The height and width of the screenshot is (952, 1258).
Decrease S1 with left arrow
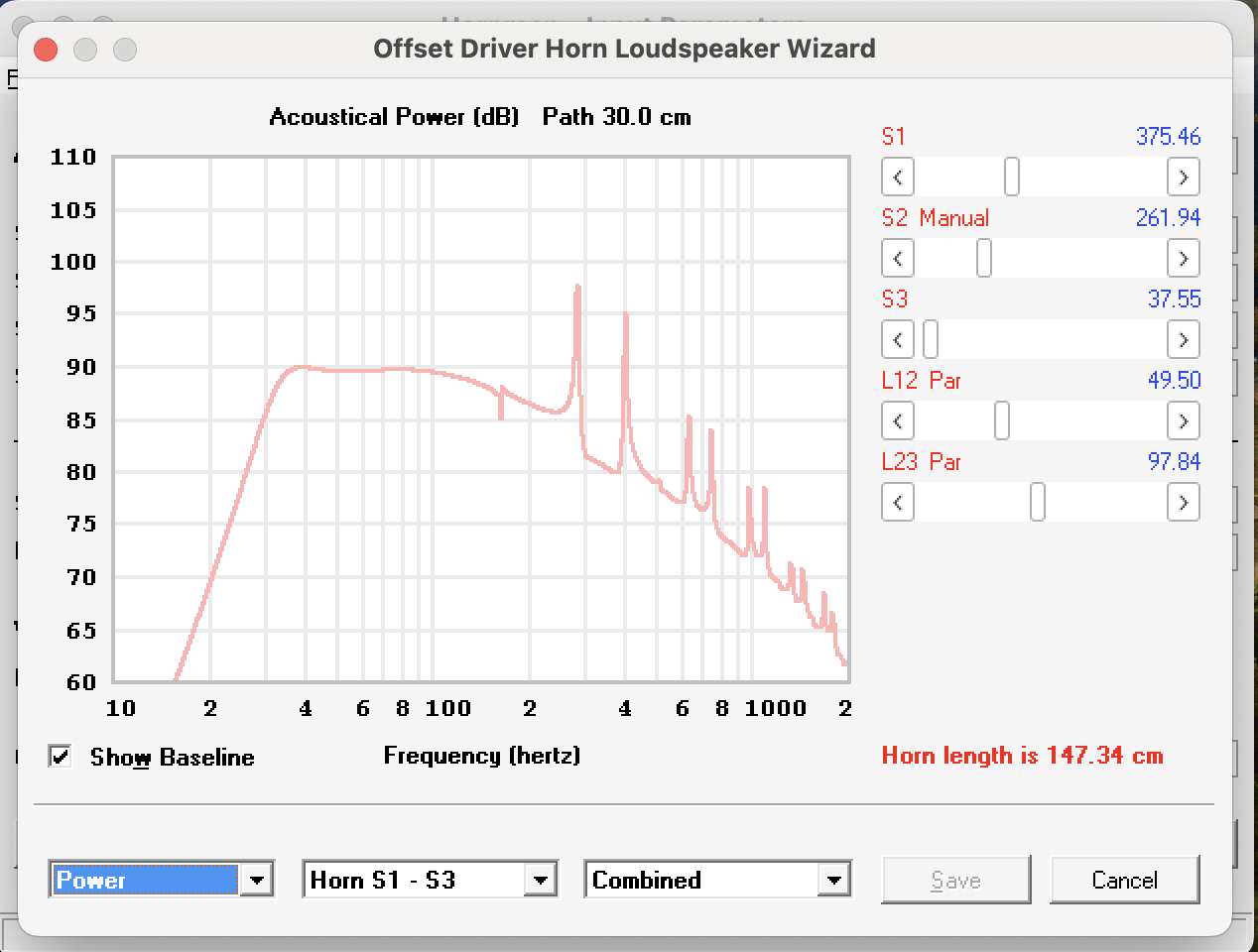[x=898, y=178]
